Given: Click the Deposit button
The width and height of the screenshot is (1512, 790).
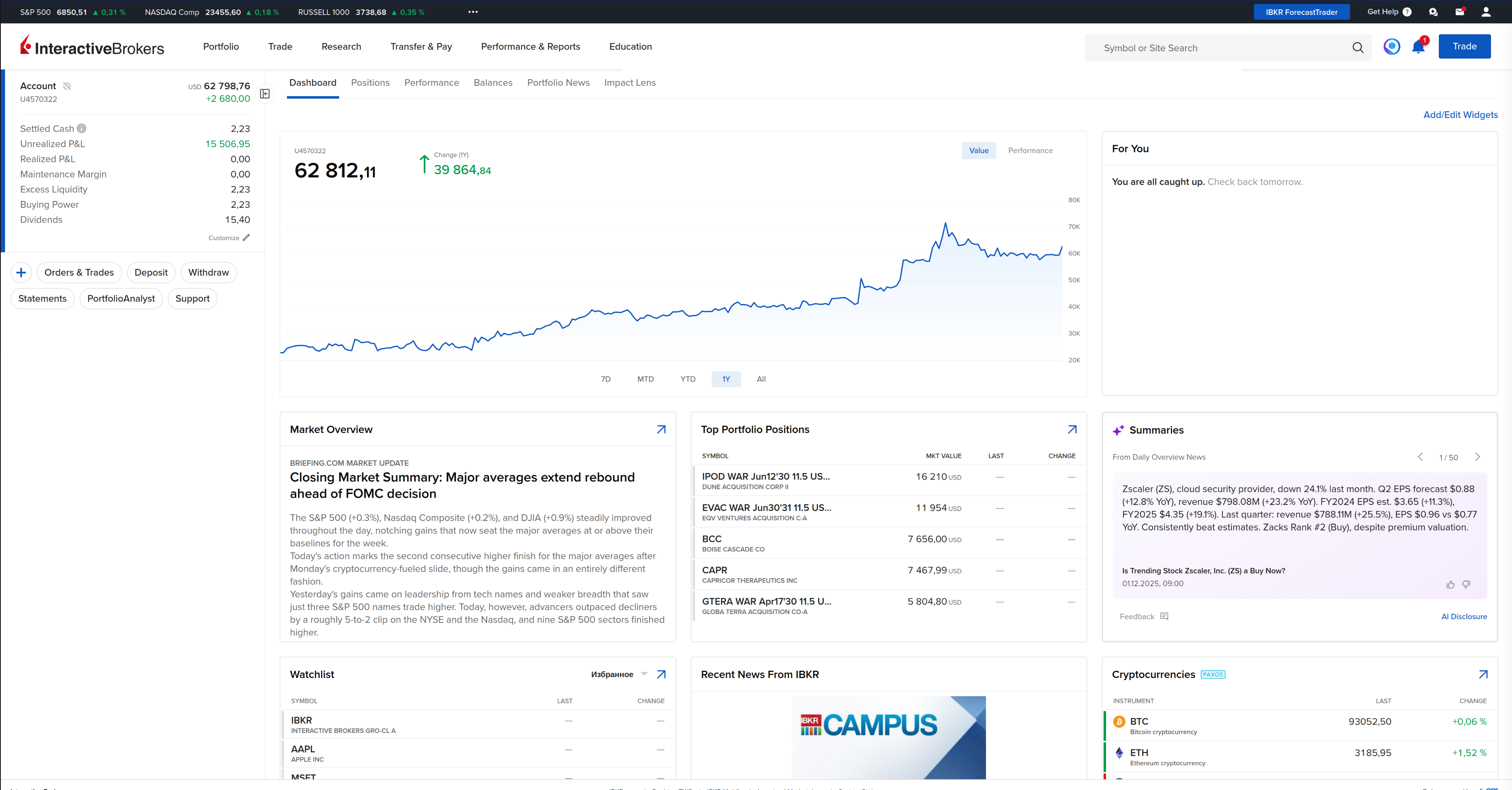Looking at the screenshot, I should tap(151, 272).
